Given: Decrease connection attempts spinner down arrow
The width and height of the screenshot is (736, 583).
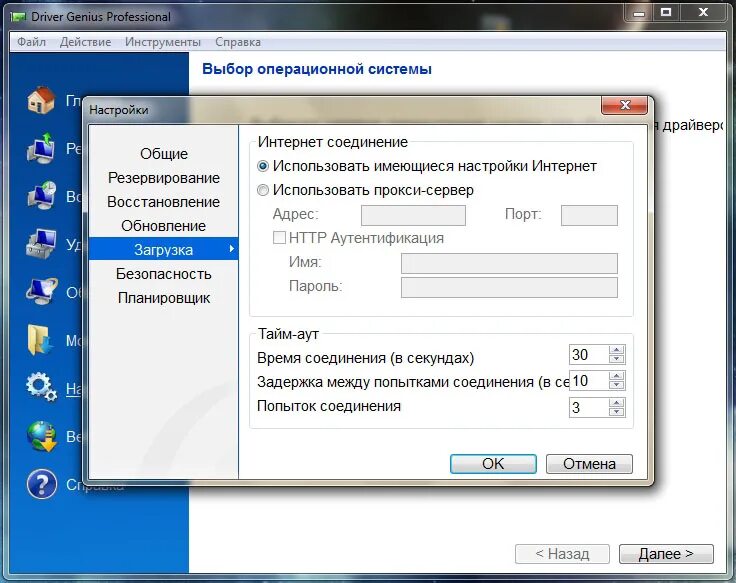Looking at the screenshot, I should click(x=617, y=412).
